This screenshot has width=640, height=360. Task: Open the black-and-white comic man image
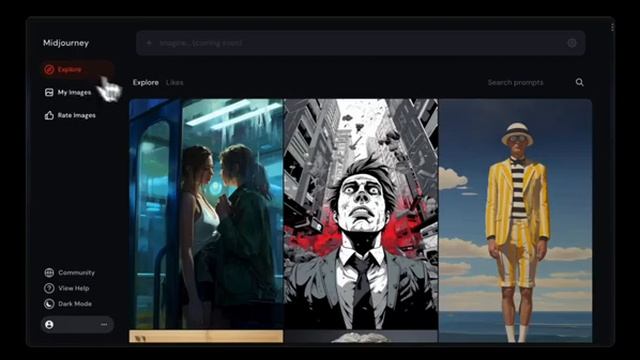[x=361, y=214]
